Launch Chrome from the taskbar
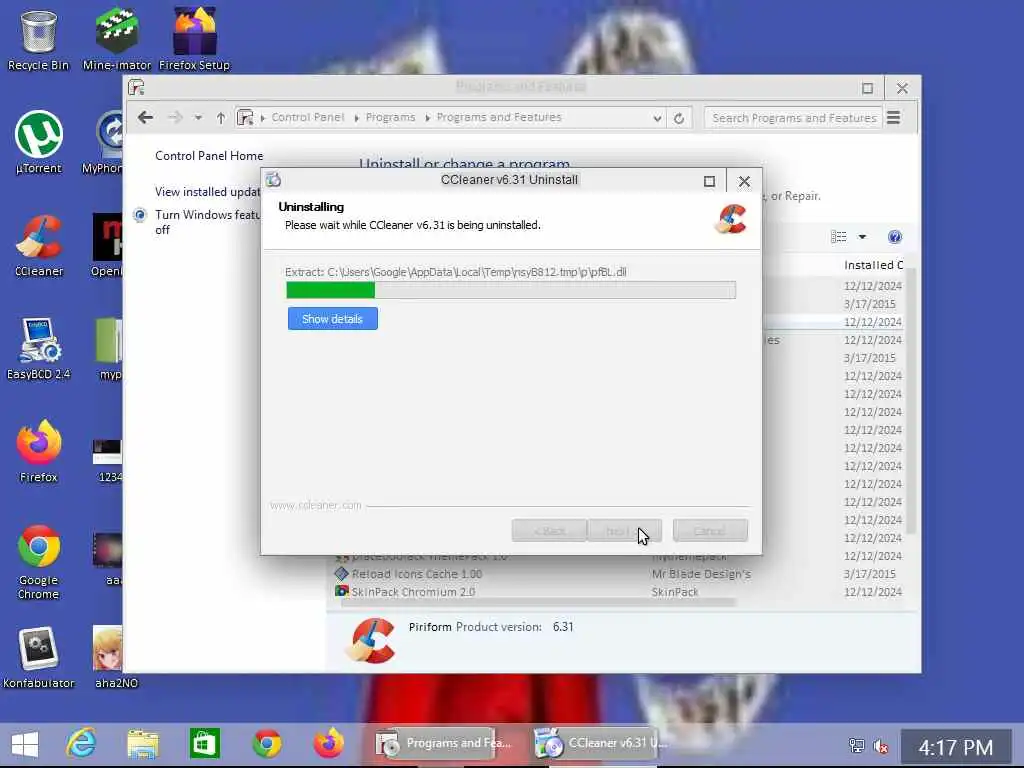Image resolution: width=1024 pixels, height=768 pixels. 267,744
